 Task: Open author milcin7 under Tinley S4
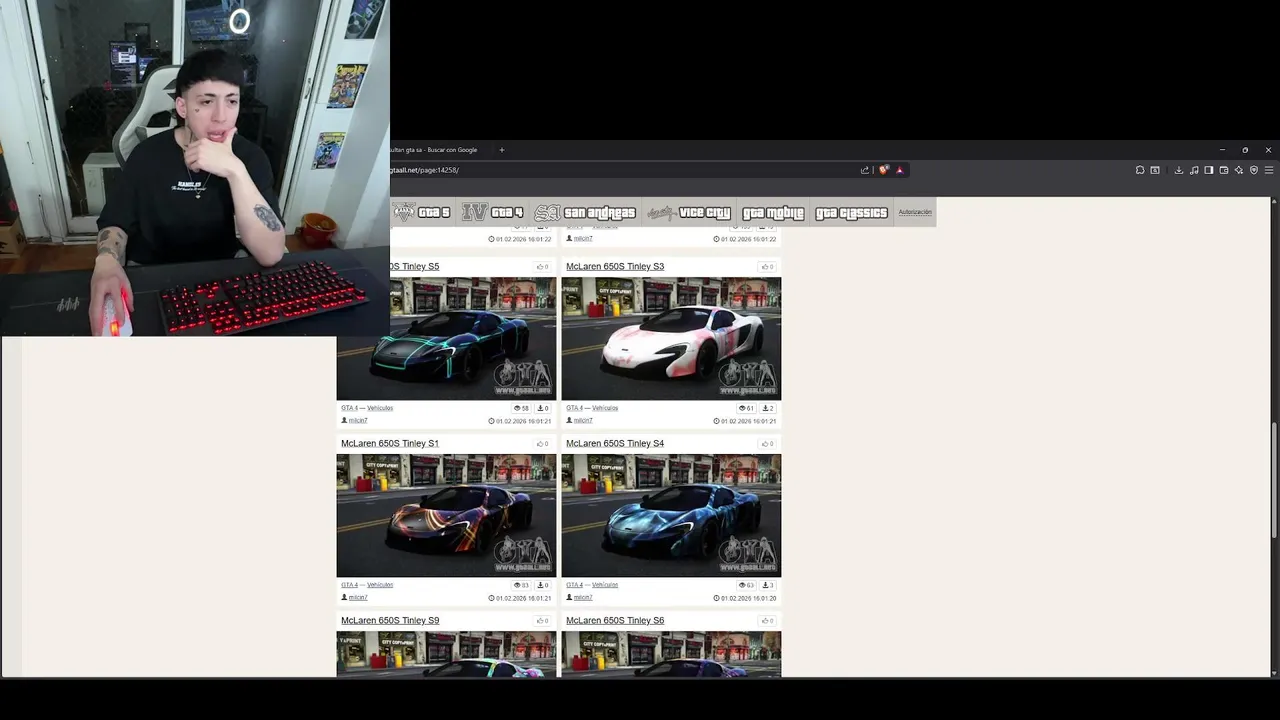583,598
